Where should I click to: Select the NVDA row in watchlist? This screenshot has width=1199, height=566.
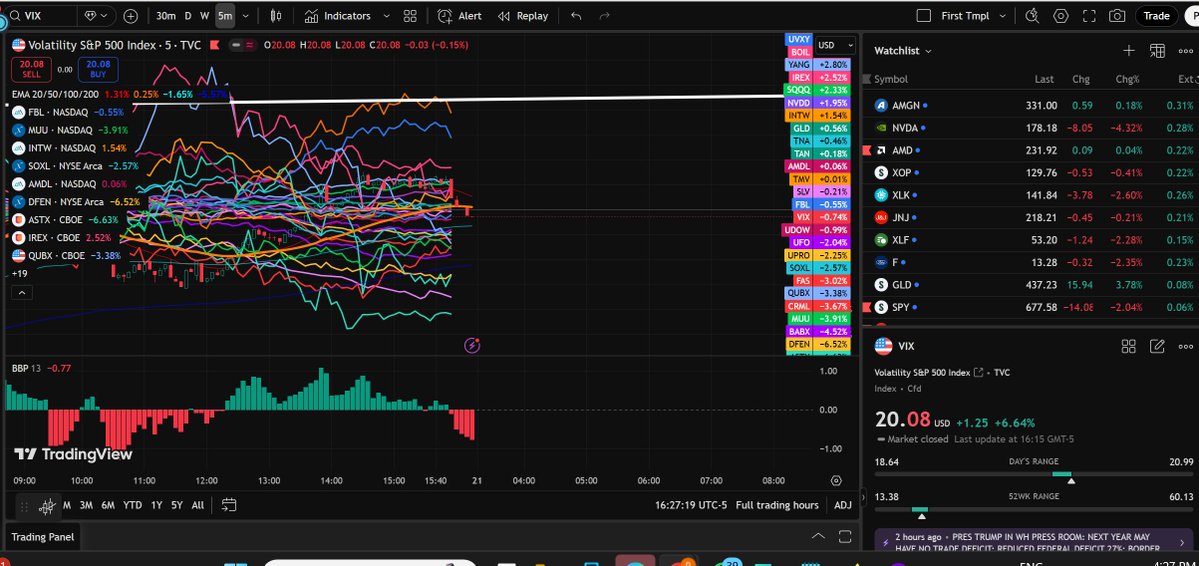click(x=1029, y=128)
